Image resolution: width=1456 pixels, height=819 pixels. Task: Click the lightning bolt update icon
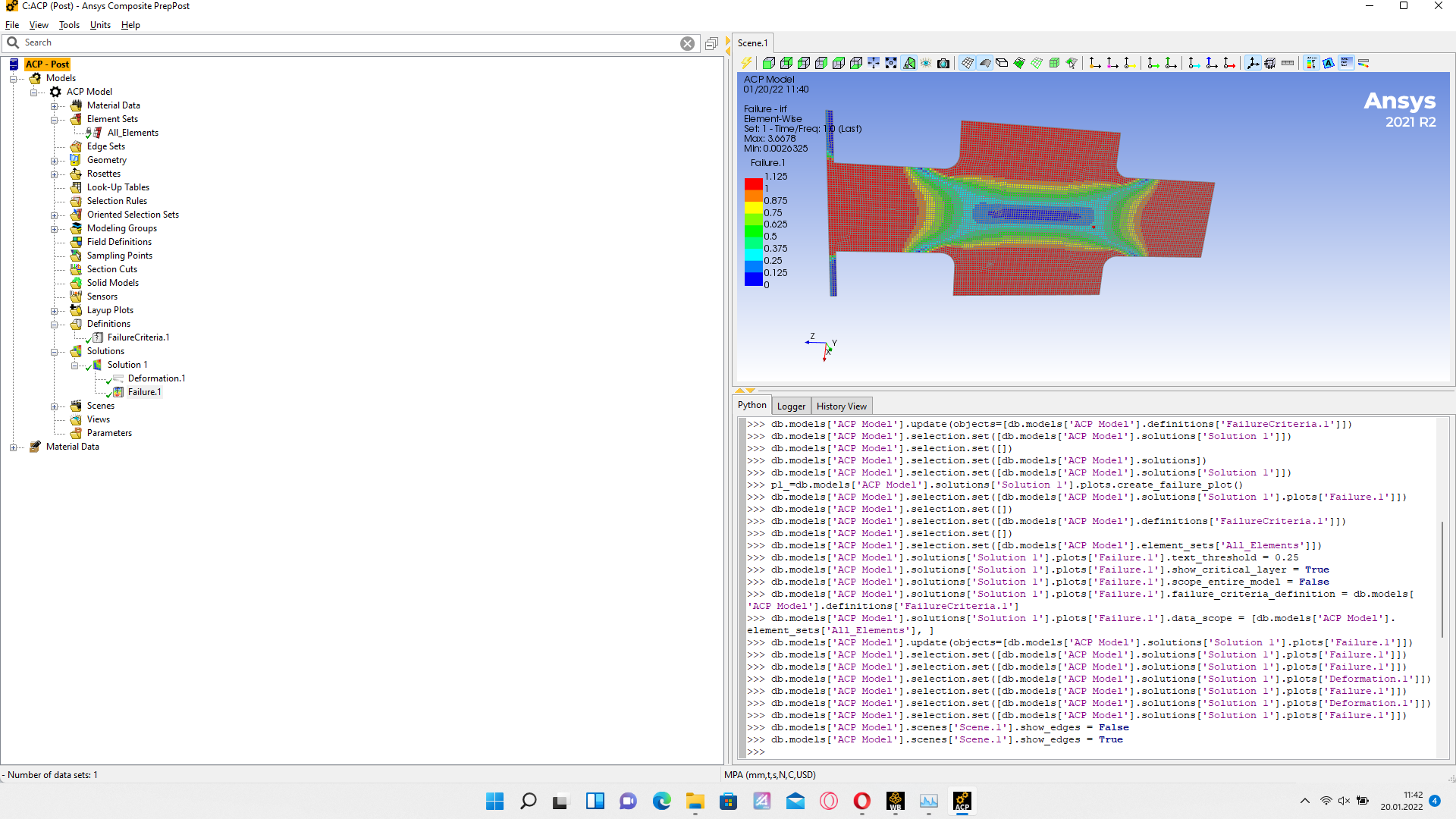(746, 63)
